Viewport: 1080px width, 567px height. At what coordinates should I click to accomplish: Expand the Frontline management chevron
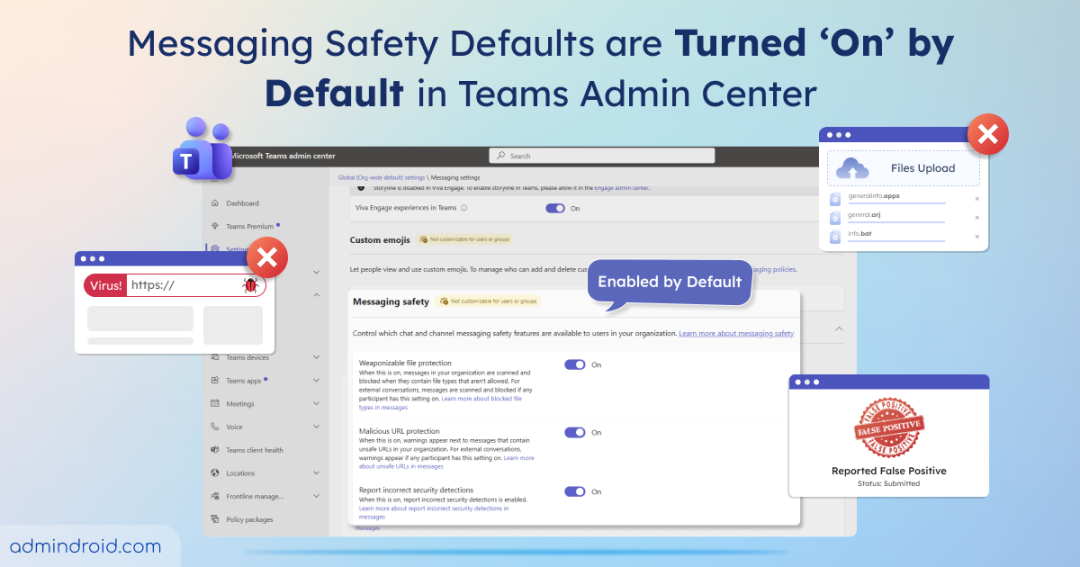(x=316, y=496)
